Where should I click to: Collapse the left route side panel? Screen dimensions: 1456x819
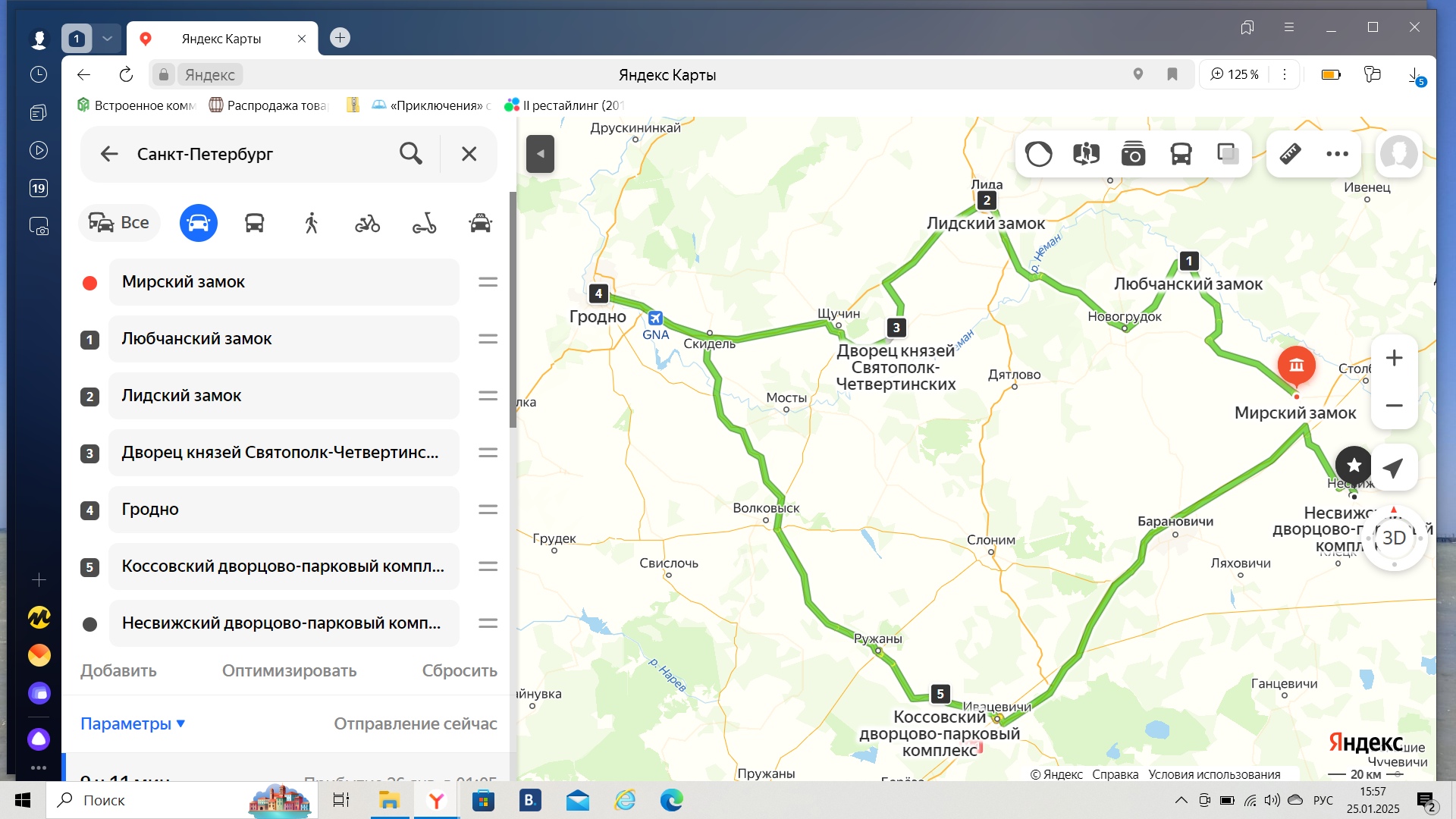tap(540, 154)
